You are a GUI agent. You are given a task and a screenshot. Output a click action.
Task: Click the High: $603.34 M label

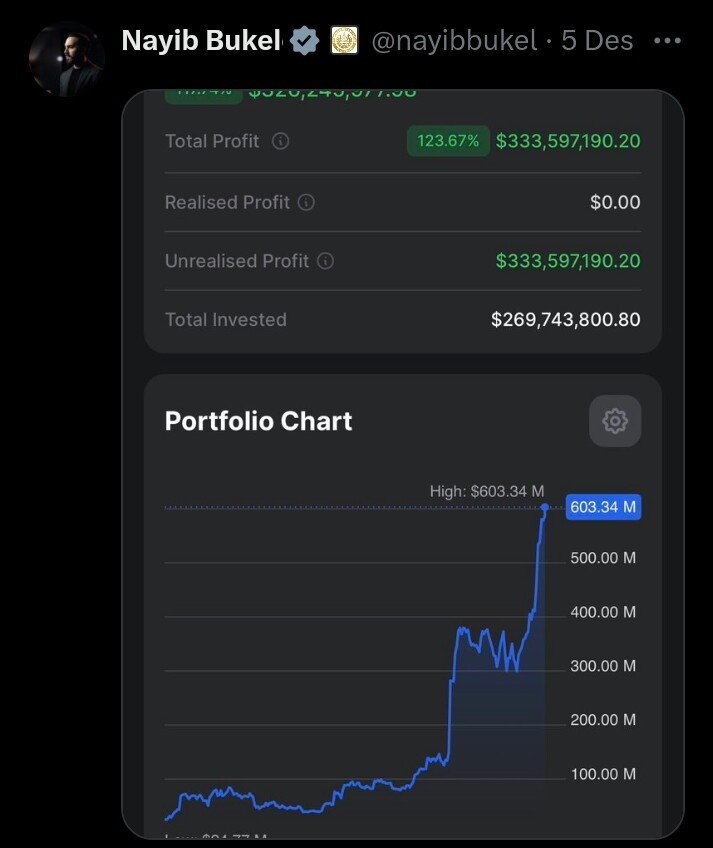pyautogui.click(x=487, y=491)
